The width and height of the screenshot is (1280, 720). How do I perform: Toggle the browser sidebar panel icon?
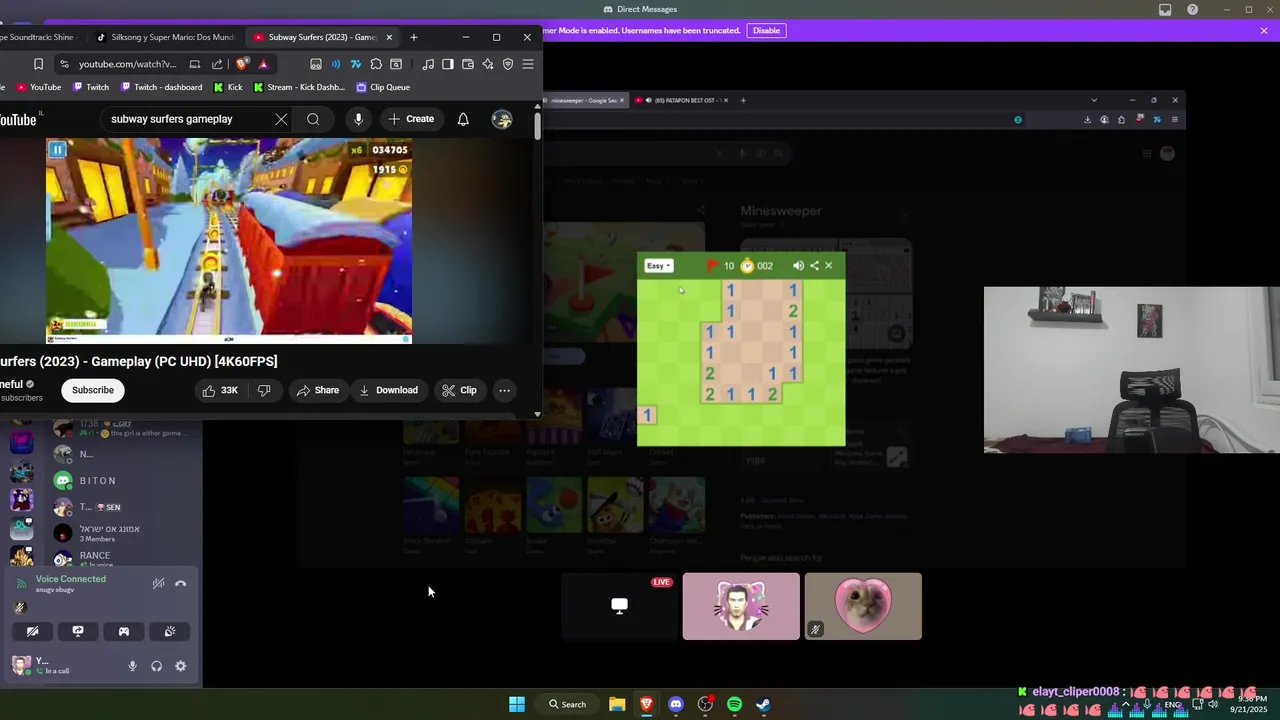tap(448, 64)
